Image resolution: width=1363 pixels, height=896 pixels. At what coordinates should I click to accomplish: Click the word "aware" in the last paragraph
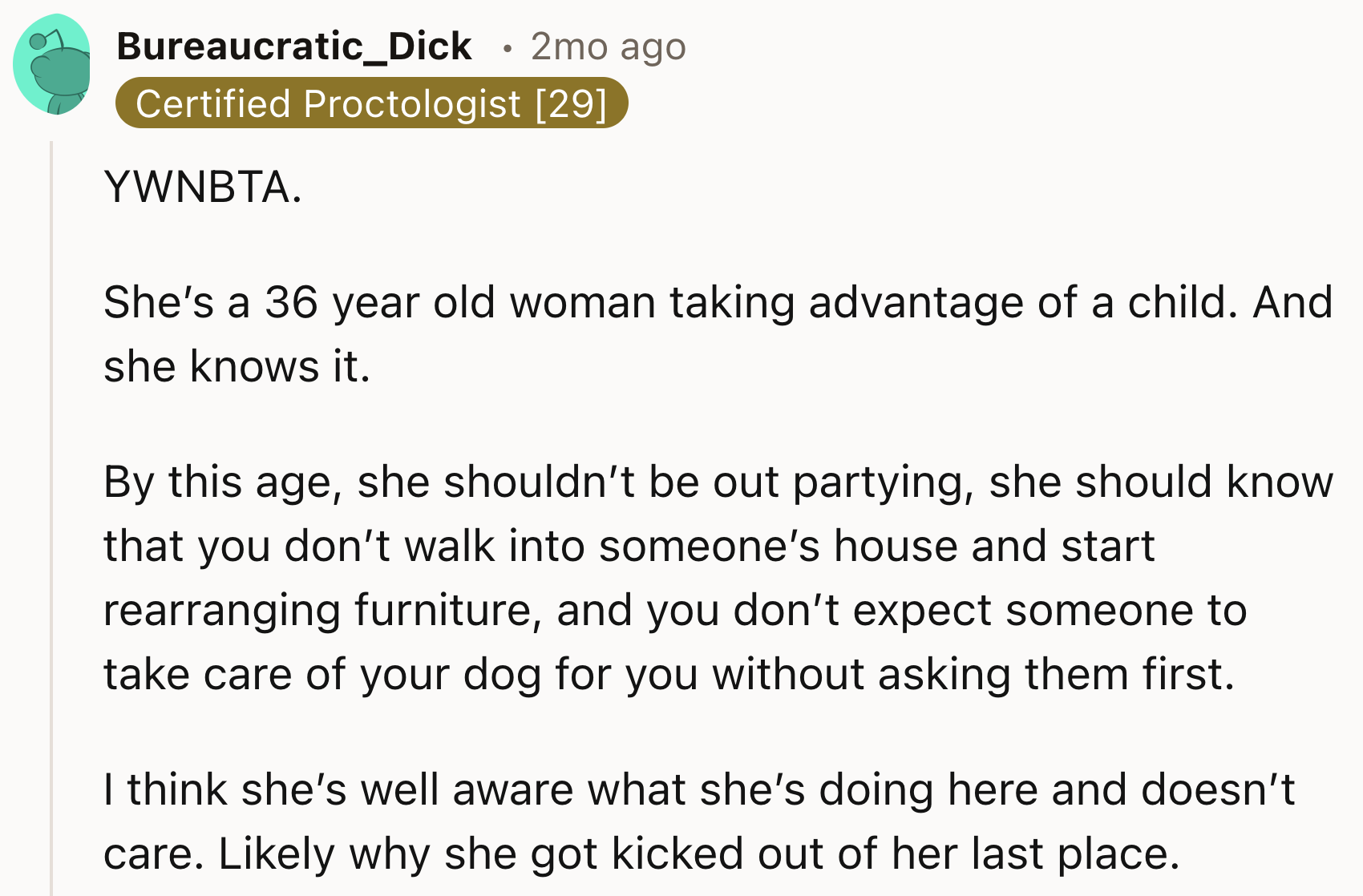(512, 790)
